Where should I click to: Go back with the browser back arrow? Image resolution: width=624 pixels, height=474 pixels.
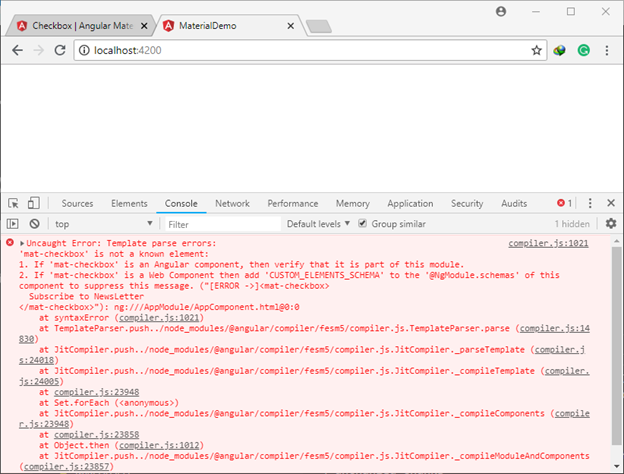(18, 50)
